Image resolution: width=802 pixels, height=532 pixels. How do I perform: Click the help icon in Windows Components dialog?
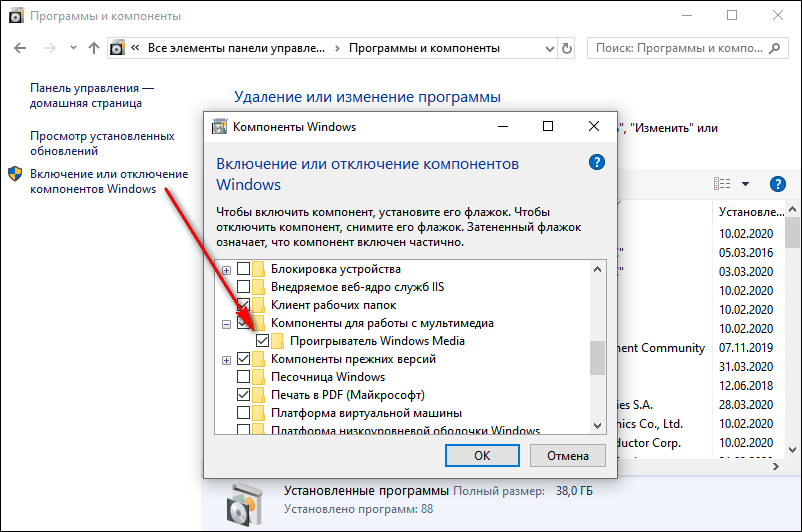tap(596, 163)
